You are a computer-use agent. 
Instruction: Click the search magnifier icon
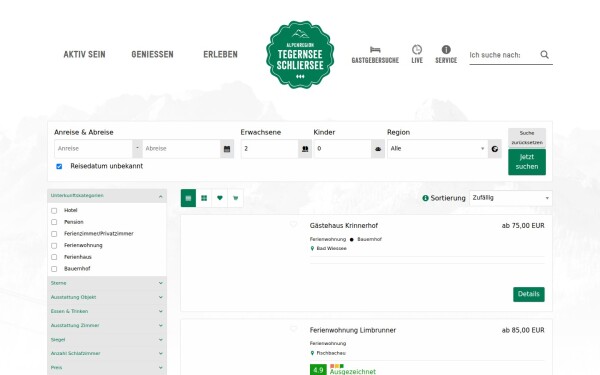[545, 55]
